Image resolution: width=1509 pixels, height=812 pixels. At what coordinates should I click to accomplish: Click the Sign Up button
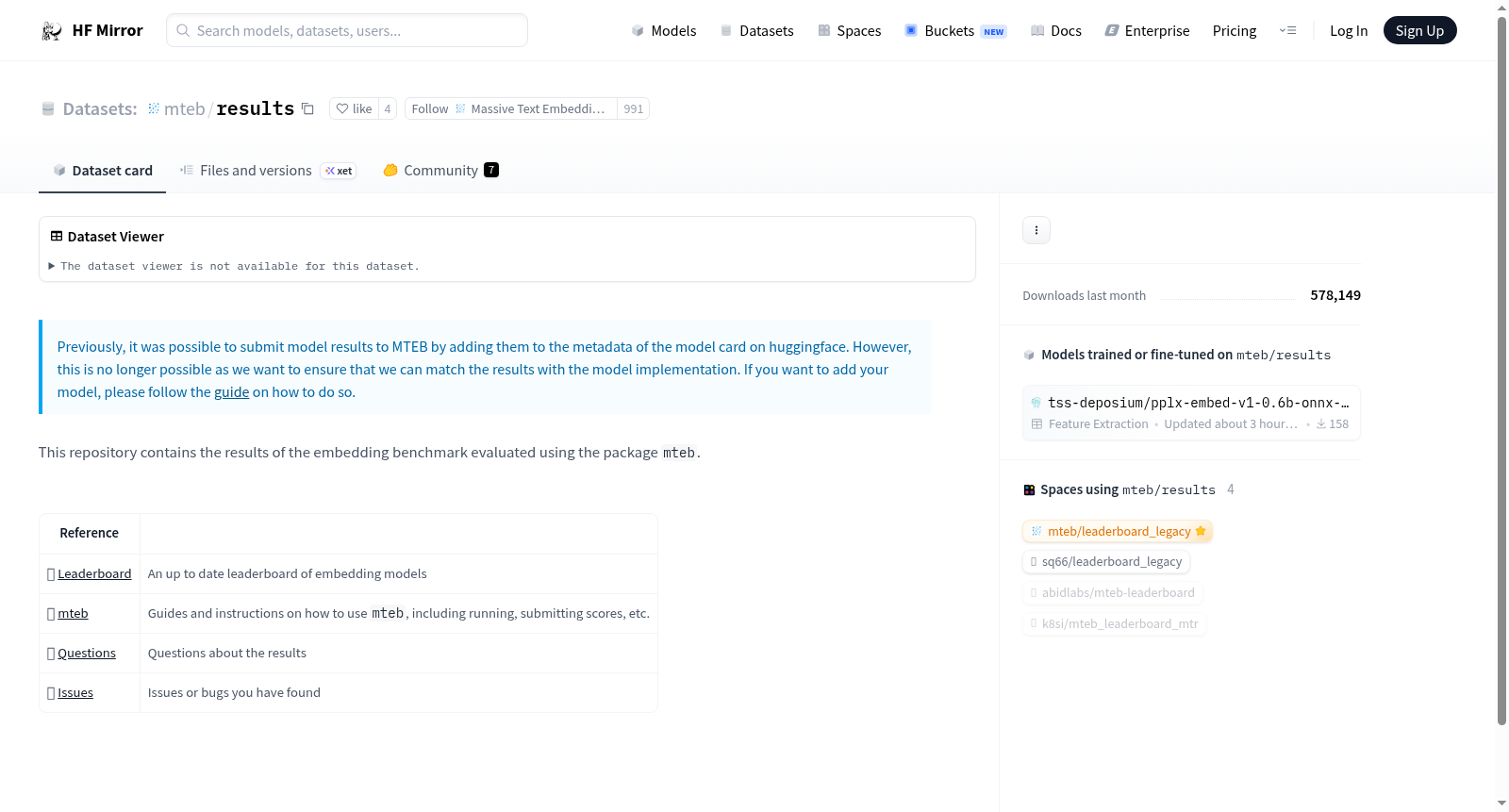1419,30
